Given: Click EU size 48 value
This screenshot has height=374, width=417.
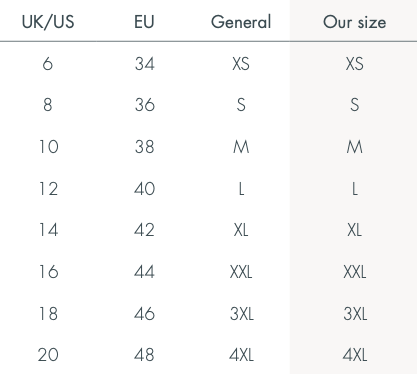Looking at the screenshot, I should coord(144,355).
